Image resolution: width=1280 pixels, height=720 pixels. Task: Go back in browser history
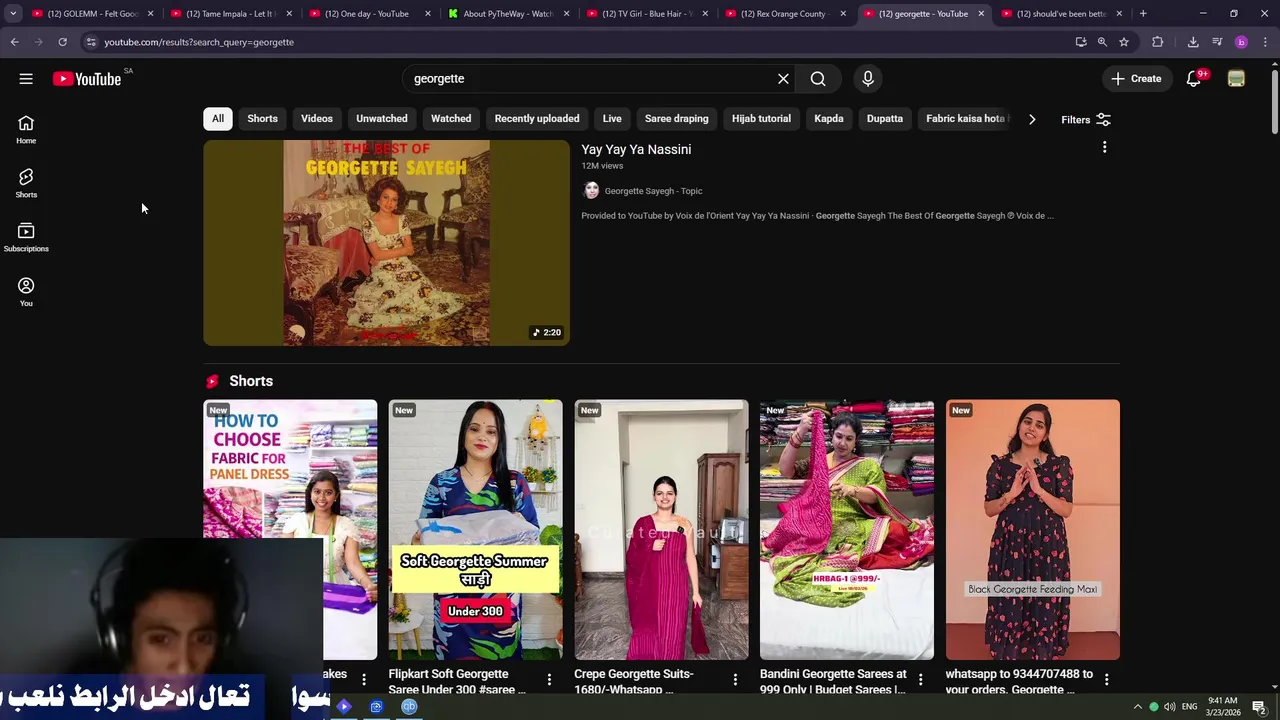15,42
